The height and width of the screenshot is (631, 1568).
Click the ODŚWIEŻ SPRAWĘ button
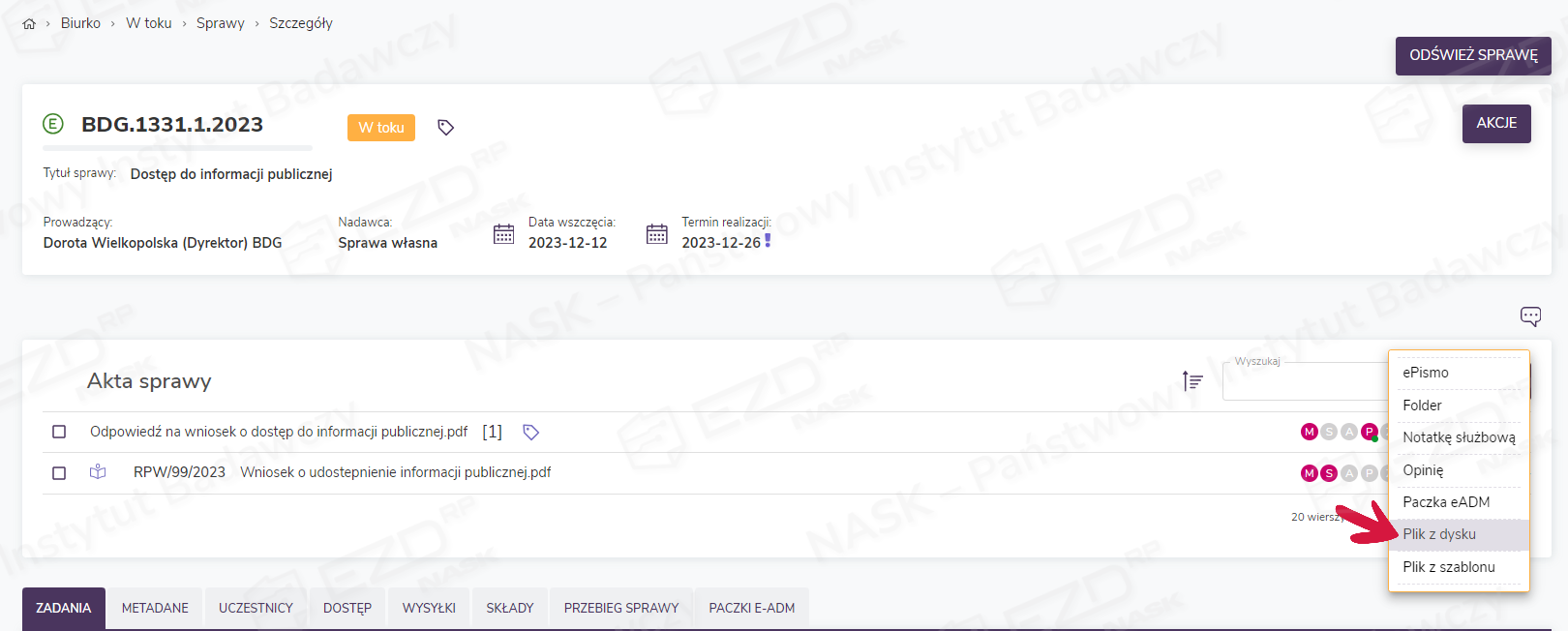[x=1472, y=56]
